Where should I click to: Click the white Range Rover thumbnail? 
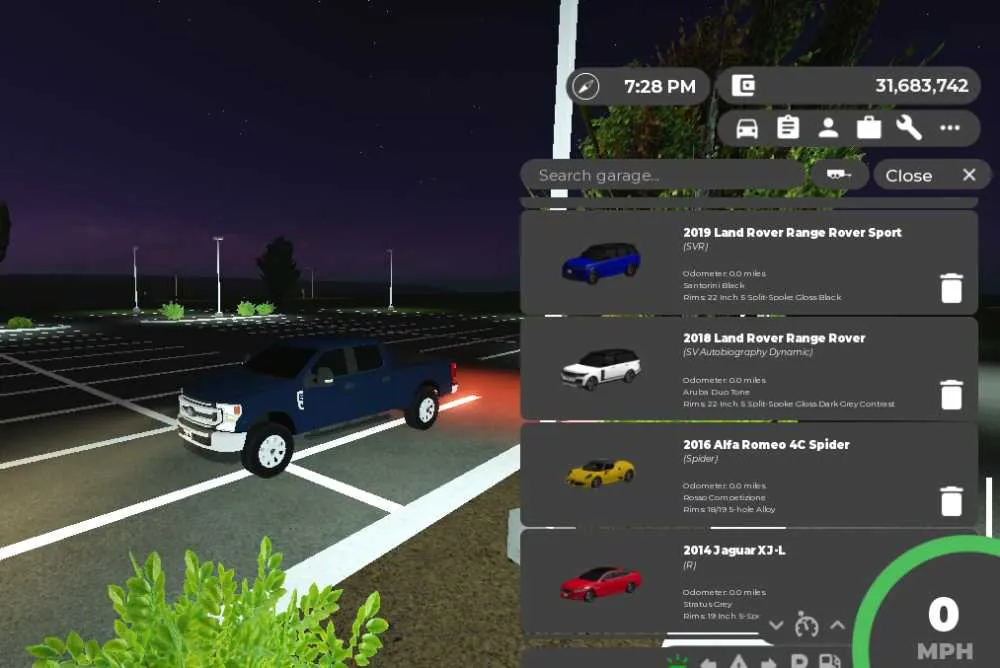[601, 369]
